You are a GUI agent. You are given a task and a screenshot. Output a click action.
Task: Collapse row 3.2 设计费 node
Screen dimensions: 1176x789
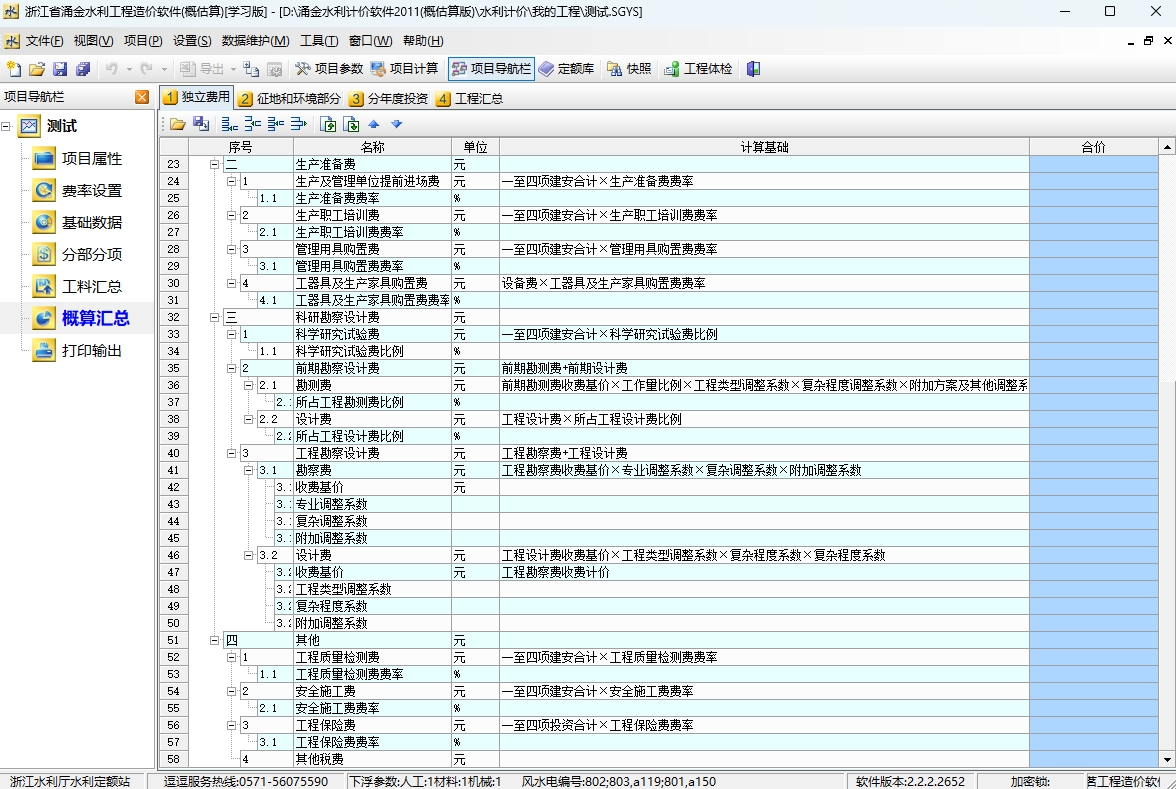(x=248, y=556)
